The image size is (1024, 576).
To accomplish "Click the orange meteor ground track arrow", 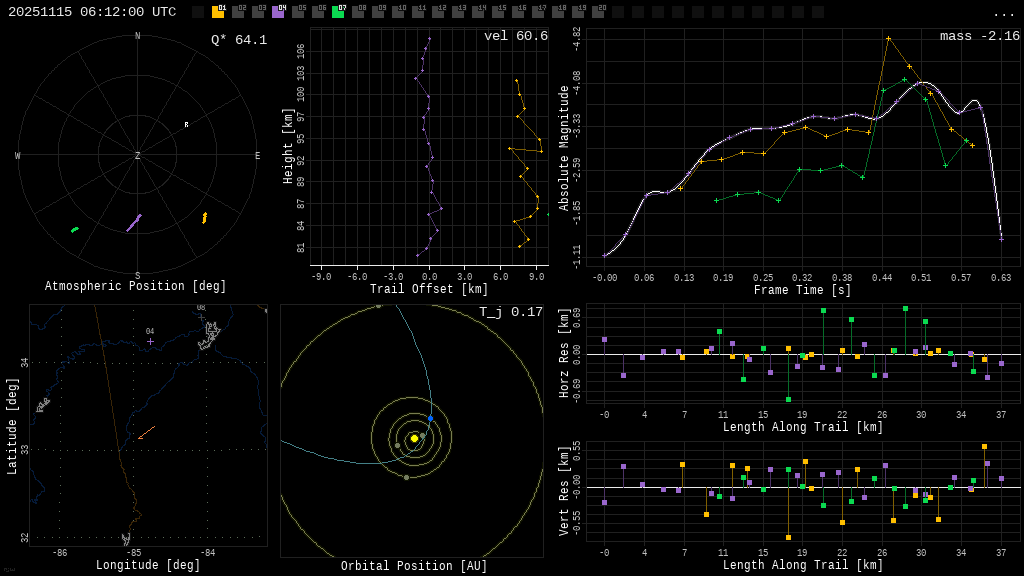I will [146, 433].
